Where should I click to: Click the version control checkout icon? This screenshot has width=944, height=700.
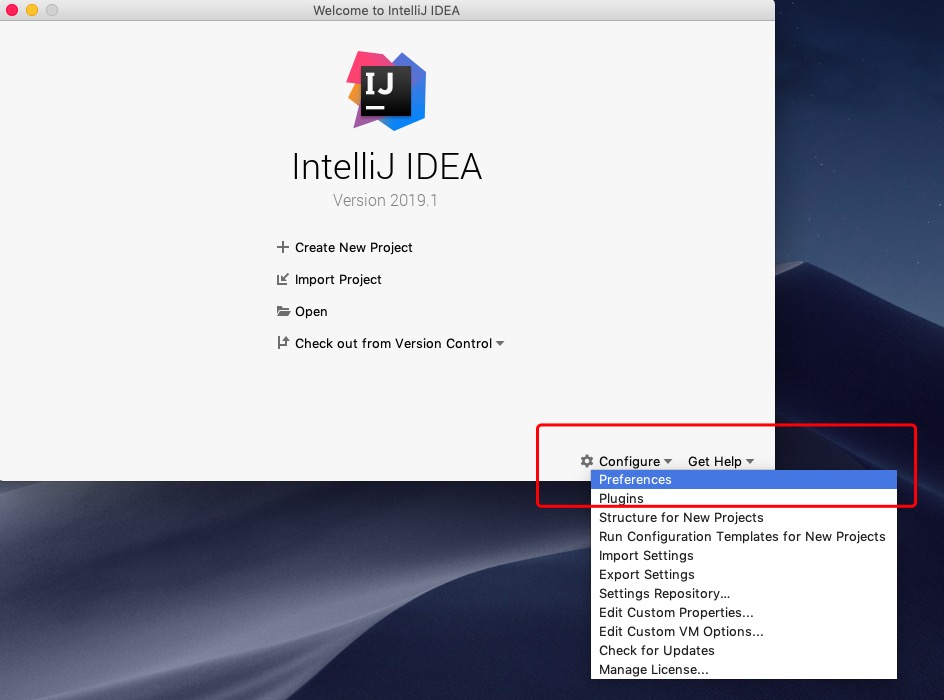click(283, 343)
